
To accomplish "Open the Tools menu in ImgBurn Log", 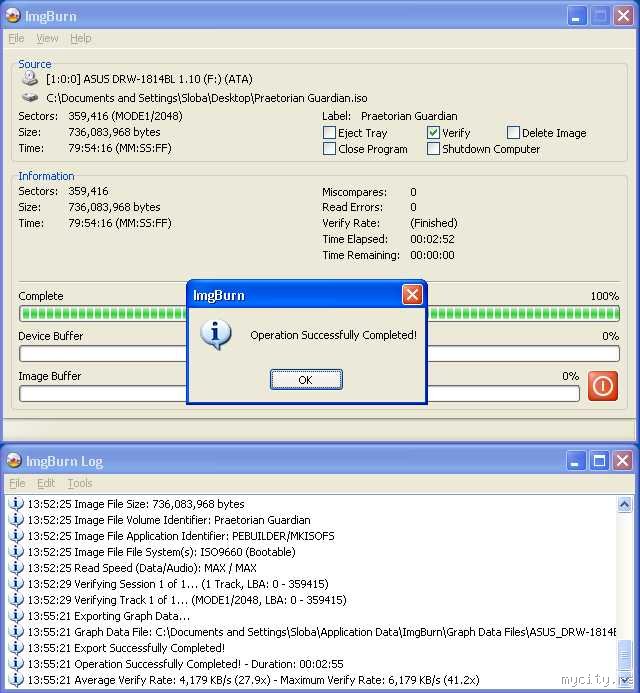I will tap(80, 483).
